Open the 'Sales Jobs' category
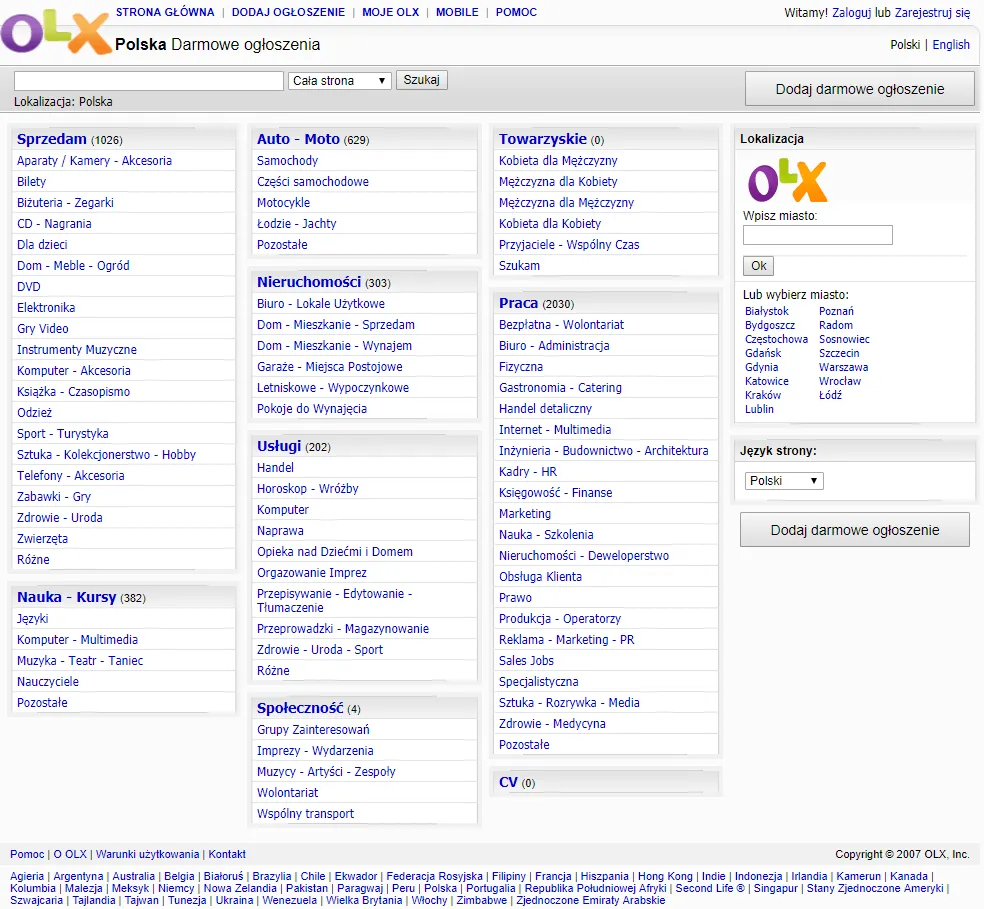The height and width of the screenshot is (909, 984). click(x=526, y=660)
